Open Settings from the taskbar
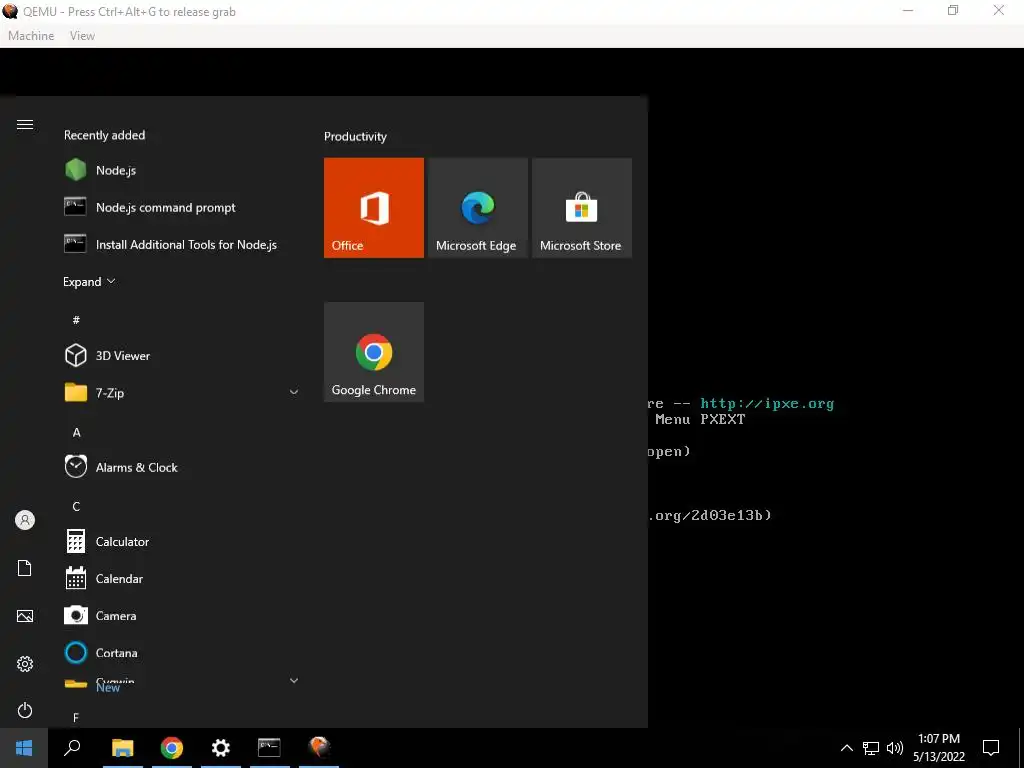 [221, 748]
